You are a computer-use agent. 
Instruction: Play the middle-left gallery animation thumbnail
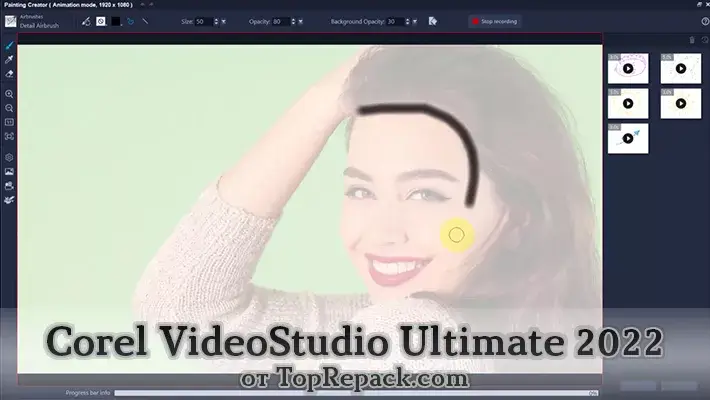(x=628, y=103)
